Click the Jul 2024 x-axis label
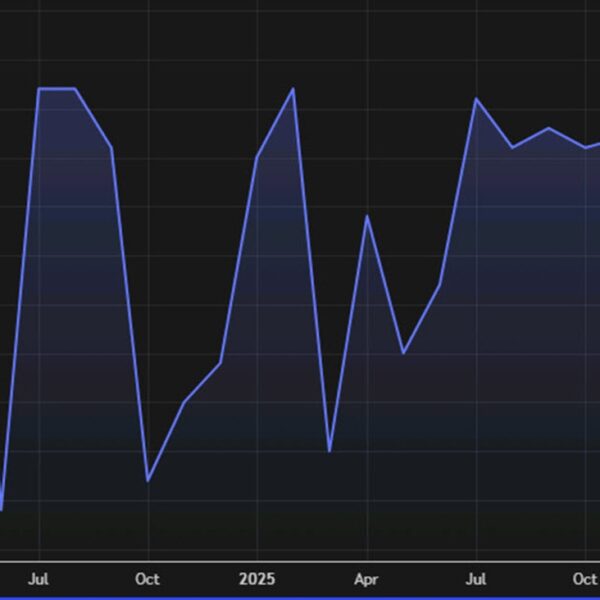 point(39,578)
